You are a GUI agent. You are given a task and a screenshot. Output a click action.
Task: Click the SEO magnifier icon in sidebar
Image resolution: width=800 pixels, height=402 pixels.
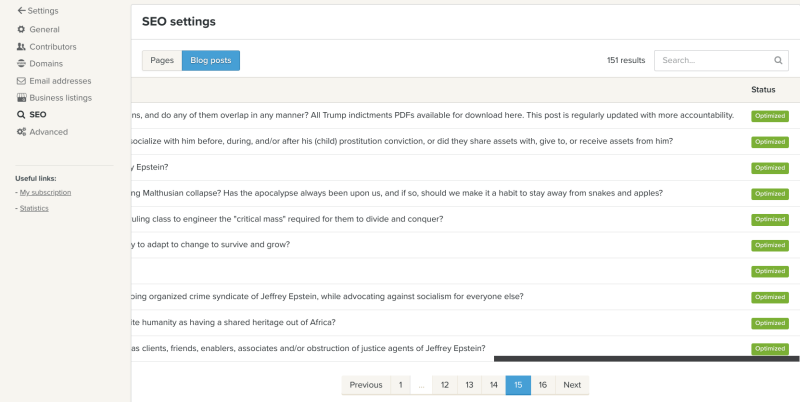[21, 115]
